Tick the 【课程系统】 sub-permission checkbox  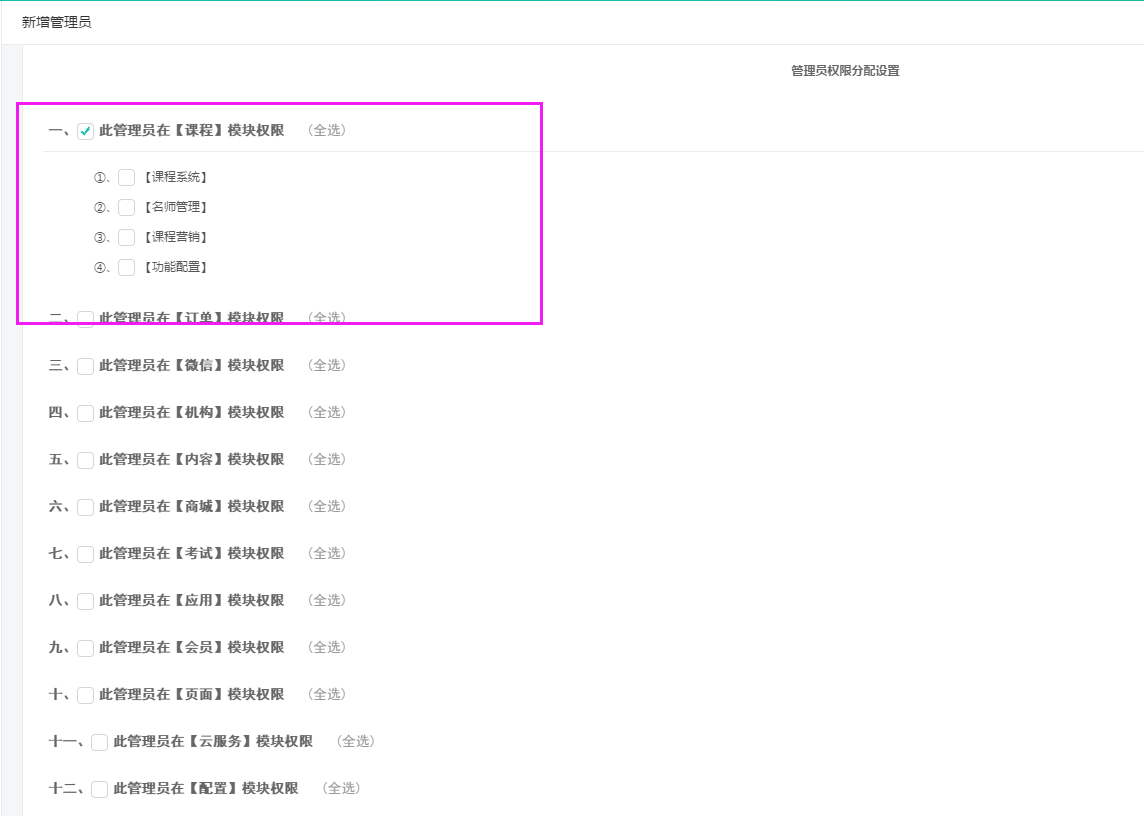pyautogui.click(x=126, y=178)
